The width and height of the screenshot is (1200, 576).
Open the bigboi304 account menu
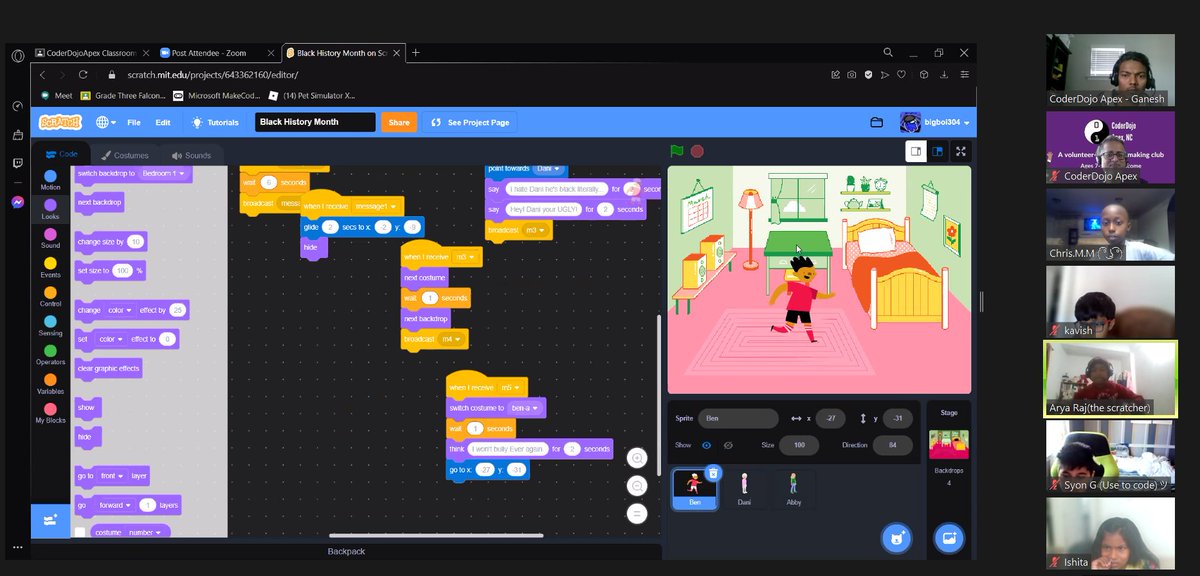click(935, 122)
